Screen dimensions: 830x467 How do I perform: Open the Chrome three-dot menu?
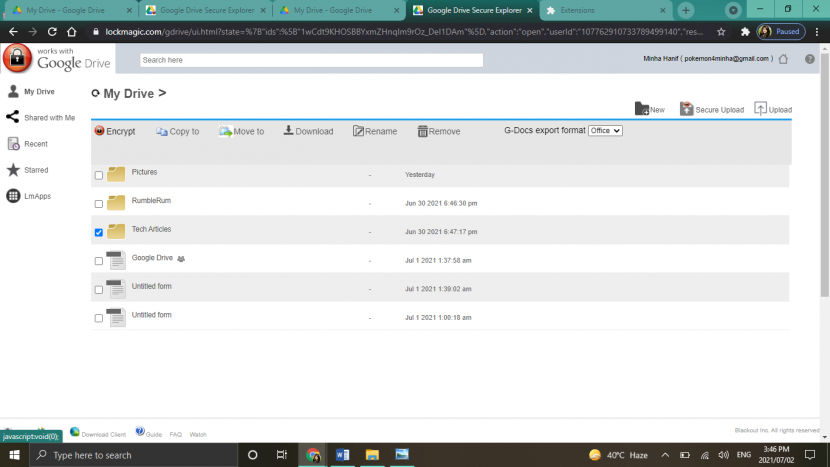[817, 32]
